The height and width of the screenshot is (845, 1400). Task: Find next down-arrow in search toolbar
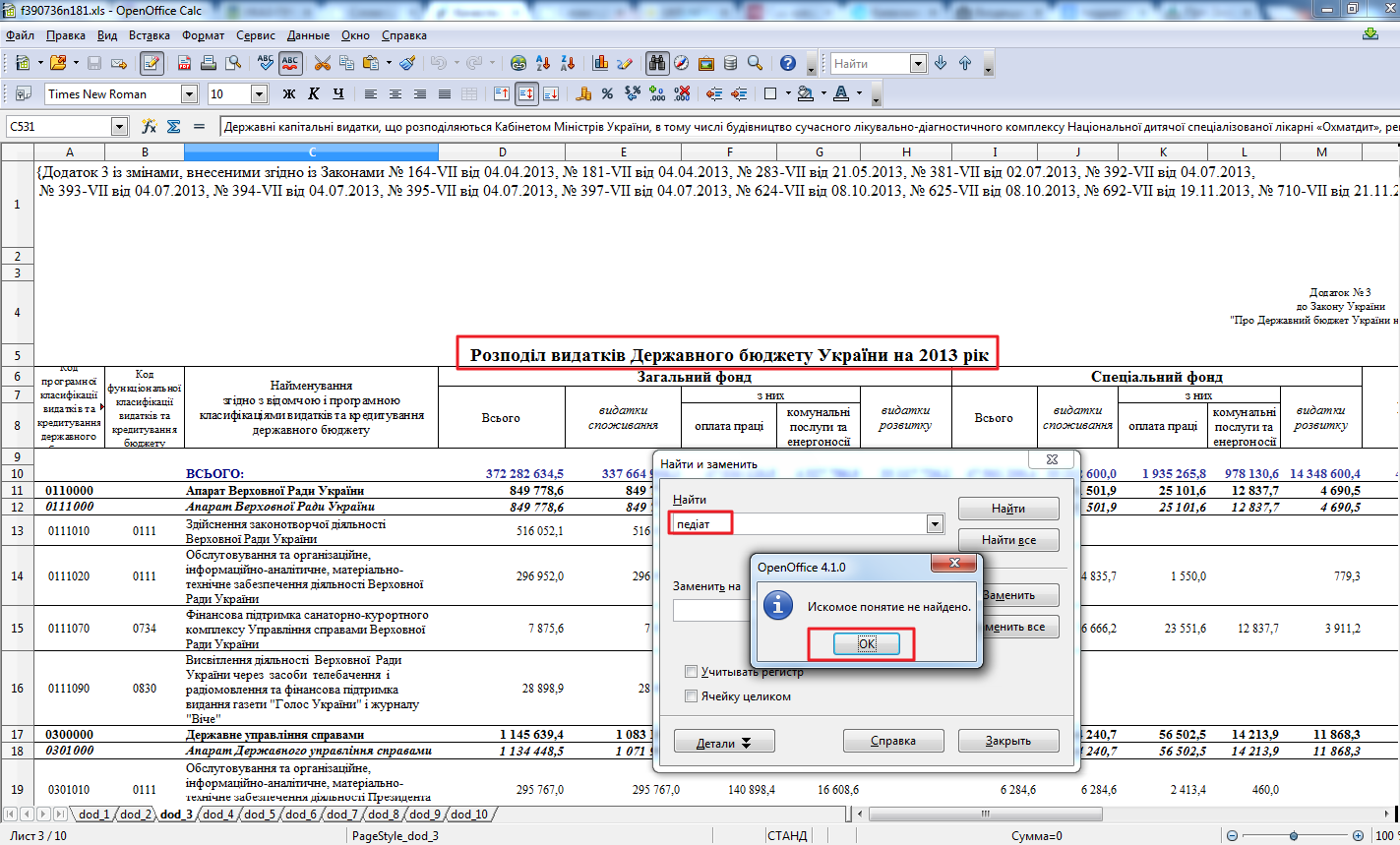tap(941, 63)
